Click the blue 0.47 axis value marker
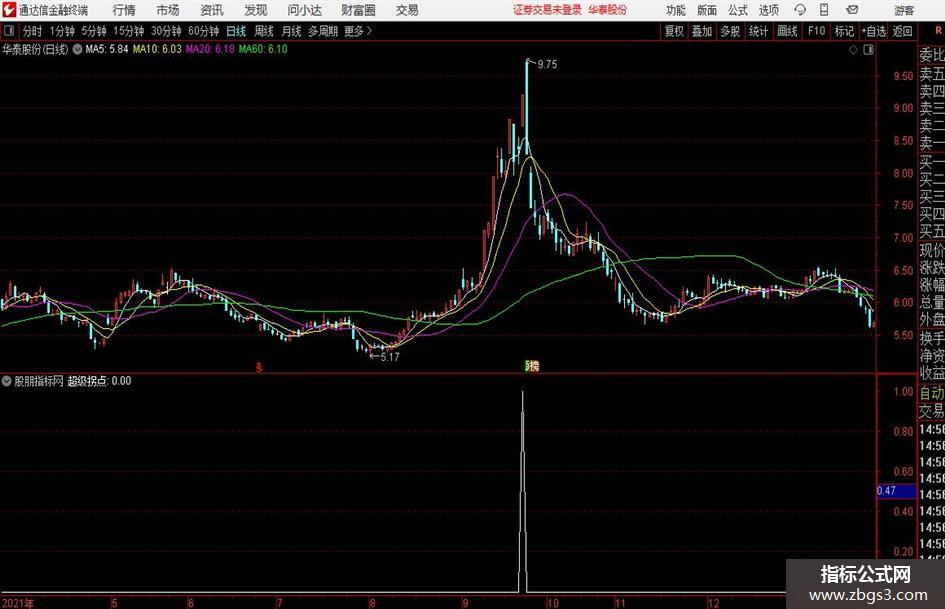The image size is (945, 609). [896, 491]
